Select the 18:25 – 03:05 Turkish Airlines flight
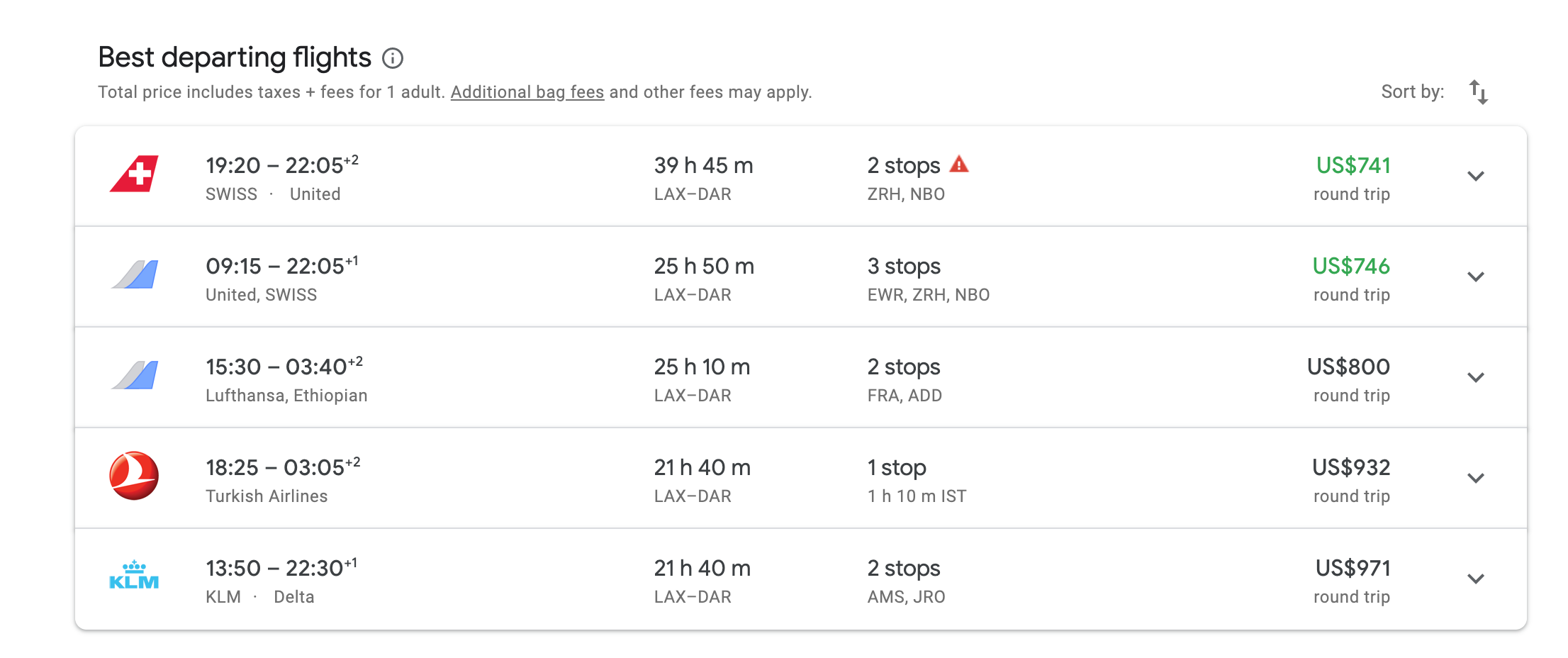 coord(282,468)
